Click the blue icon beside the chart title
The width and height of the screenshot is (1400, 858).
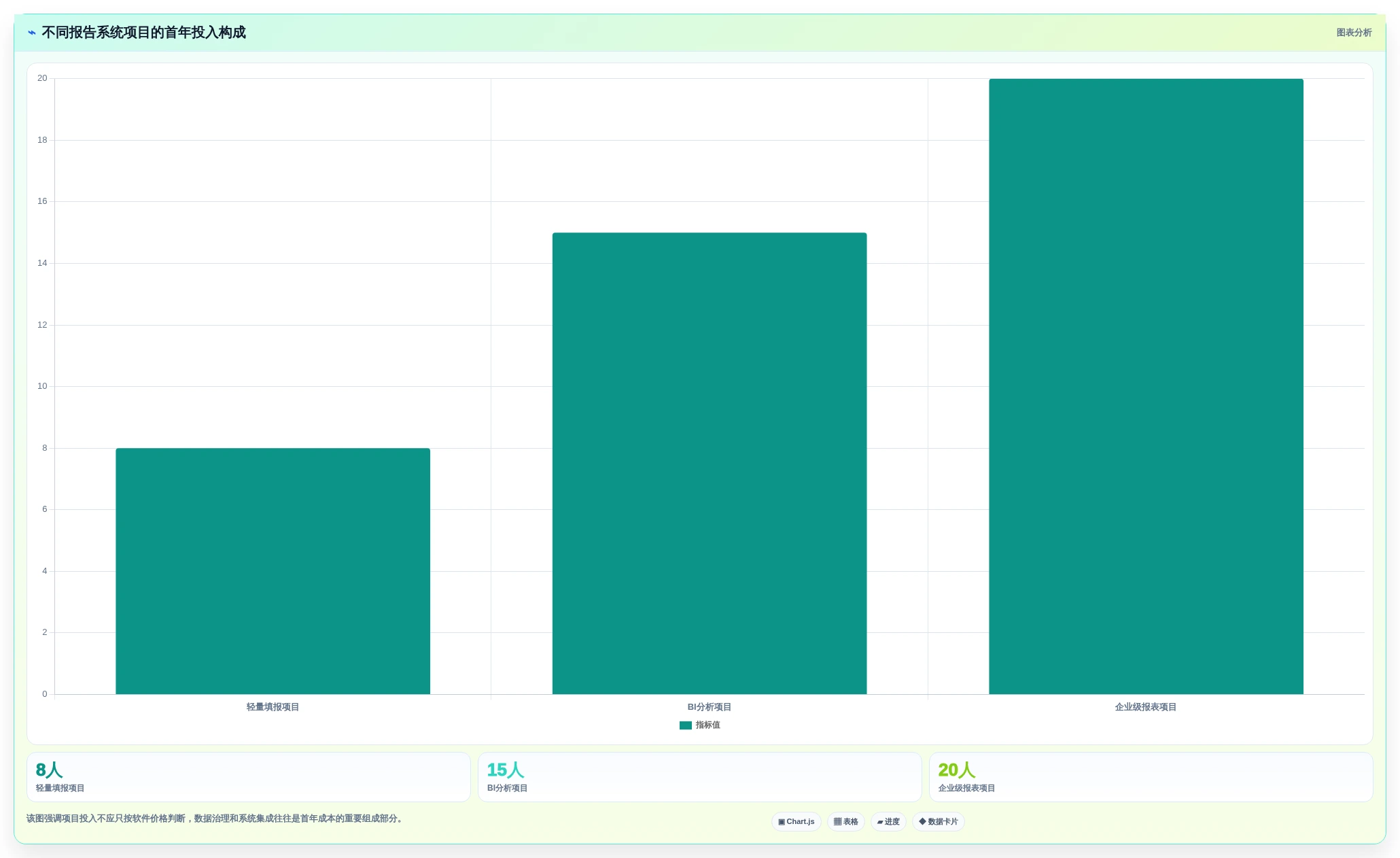click(32, 33)
